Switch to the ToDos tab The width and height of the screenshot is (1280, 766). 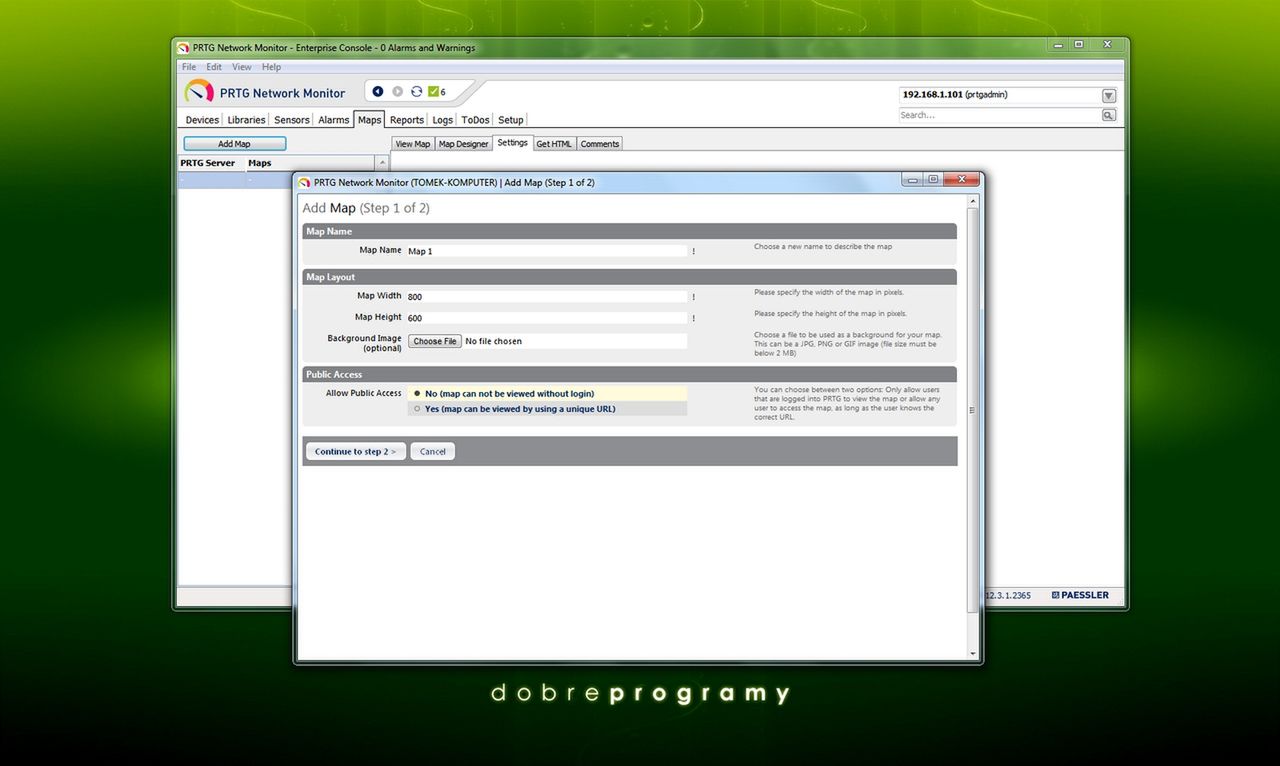475,120
